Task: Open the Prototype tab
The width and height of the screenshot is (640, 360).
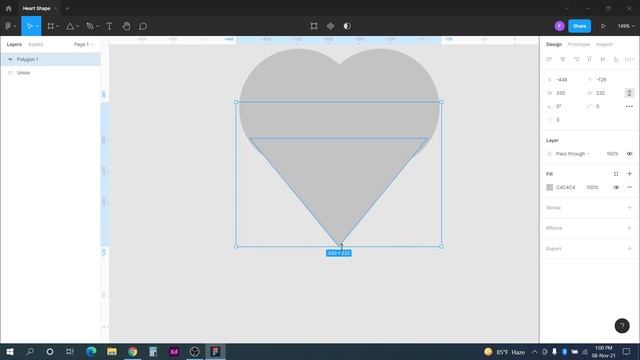Action: pos(579,44)
